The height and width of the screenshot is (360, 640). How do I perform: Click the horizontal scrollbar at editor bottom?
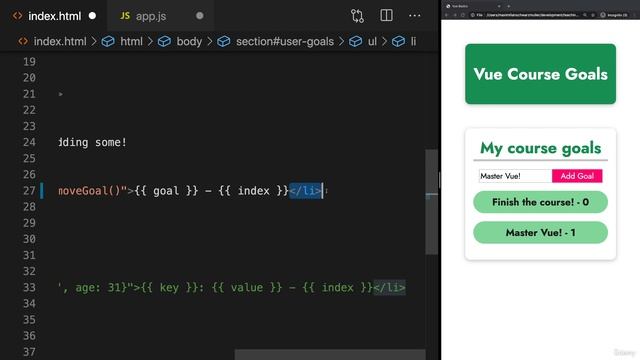coord(330,354)
